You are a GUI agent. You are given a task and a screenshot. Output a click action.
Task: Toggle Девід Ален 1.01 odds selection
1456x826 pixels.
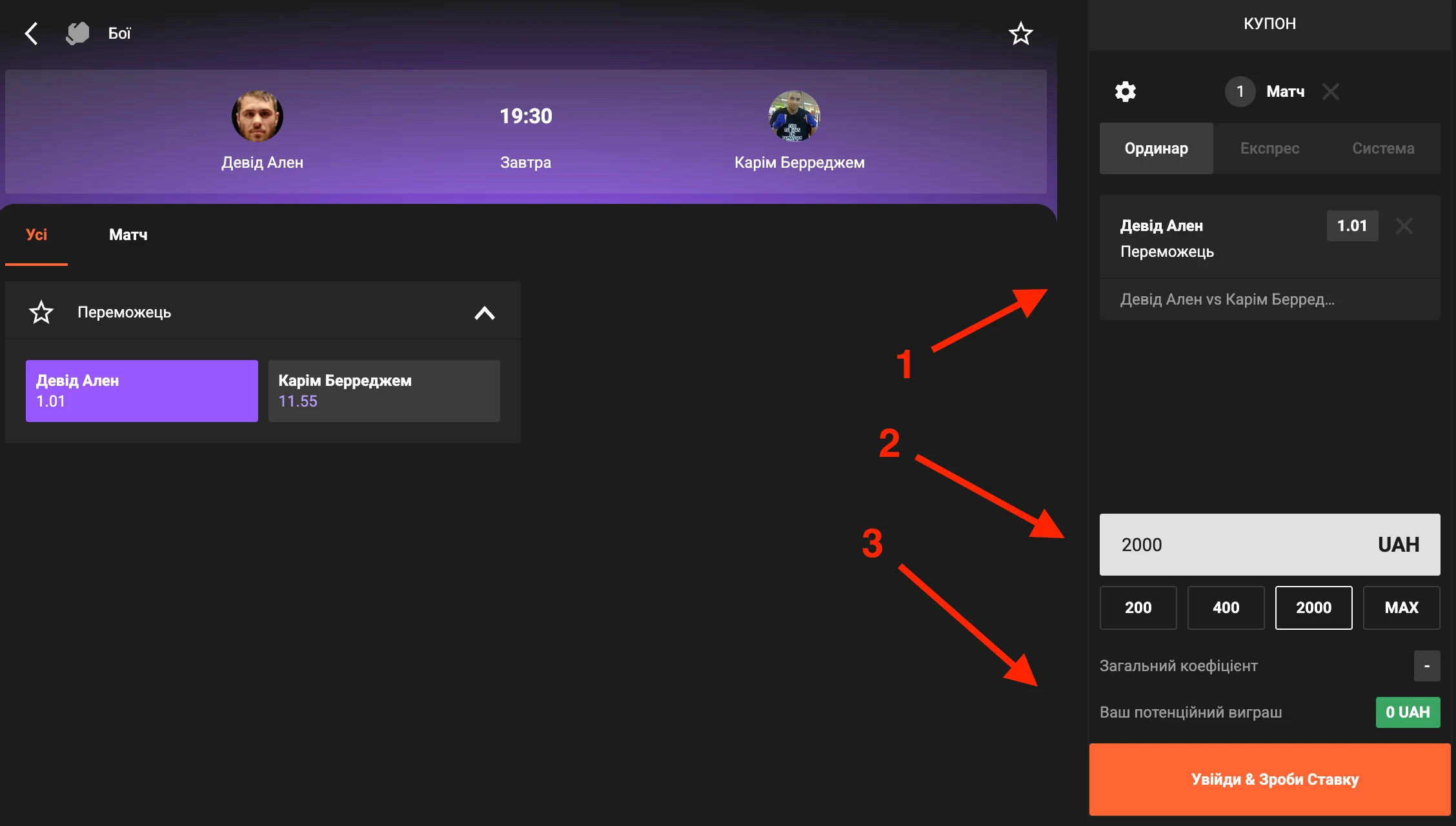tap(141, 391)
